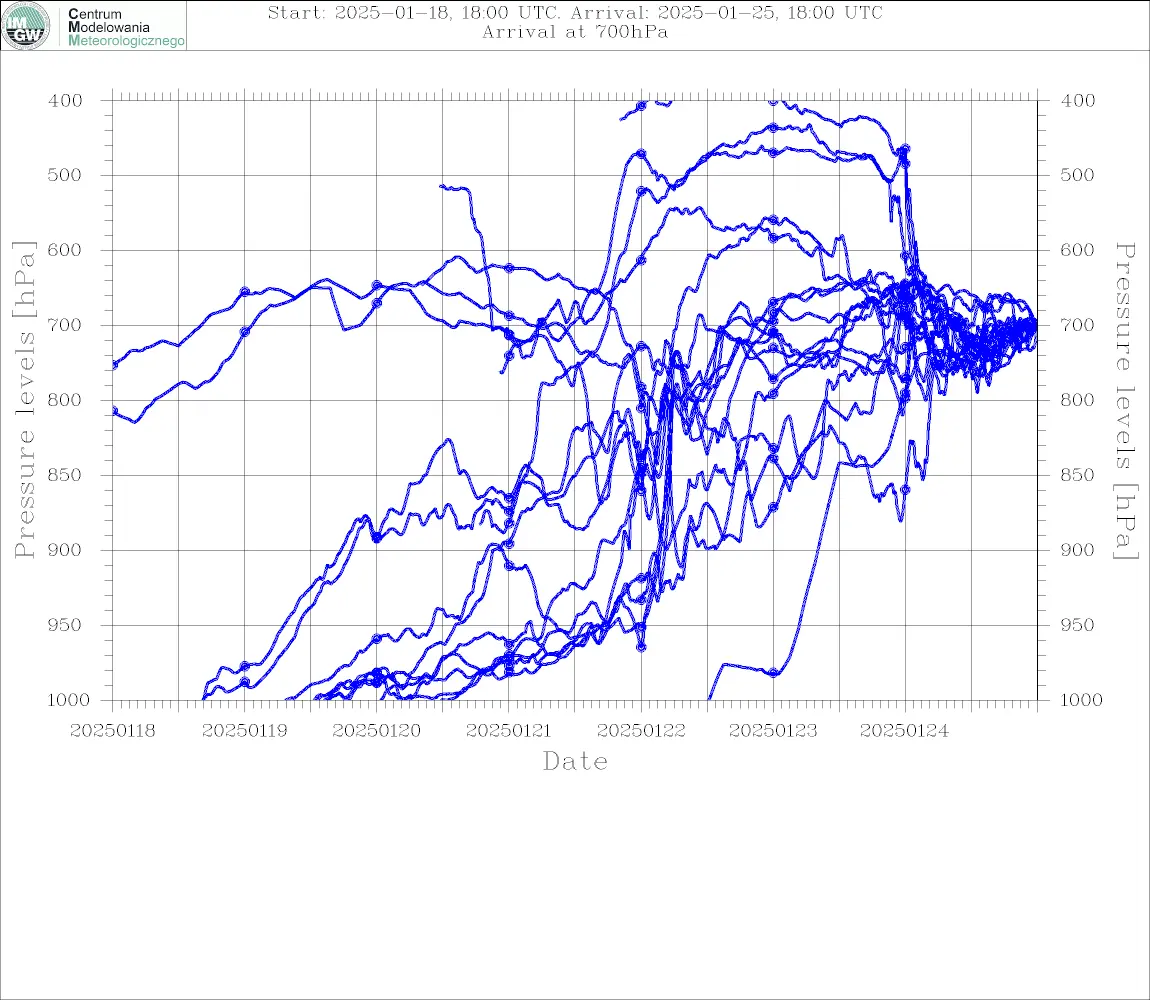Click the right axis 900 label
This screenshot has height=1000, width=1150.
click(1078, 550)
